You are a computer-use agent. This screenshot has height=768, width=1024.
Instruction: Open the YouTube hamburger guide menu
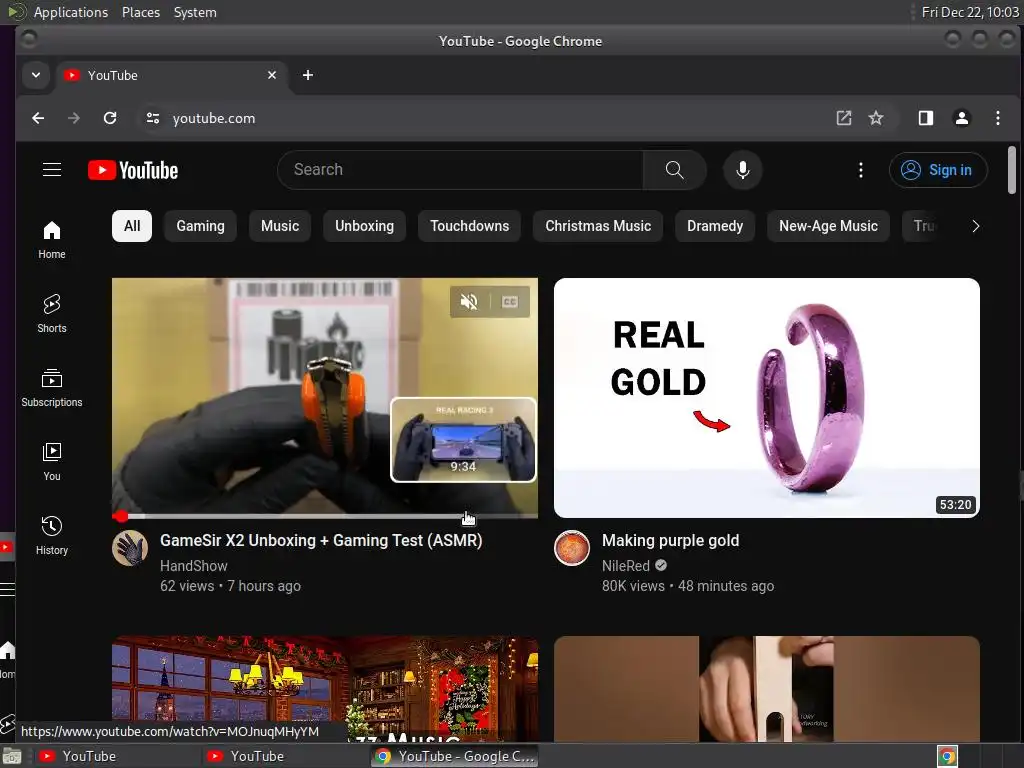pos(52,170)
